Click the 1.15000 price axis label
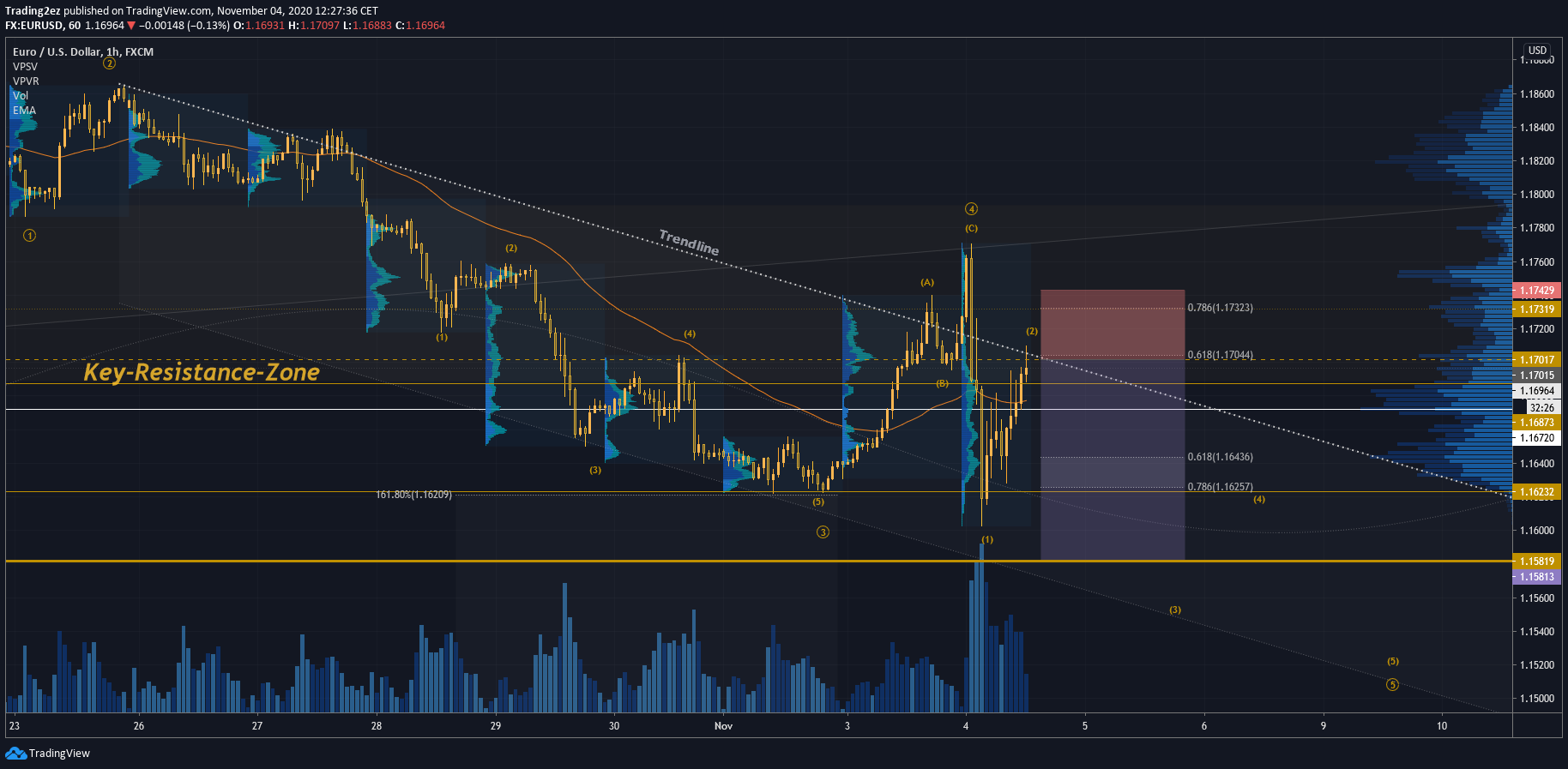Viewport: 1568px width, 769px height. (1537, 699)
